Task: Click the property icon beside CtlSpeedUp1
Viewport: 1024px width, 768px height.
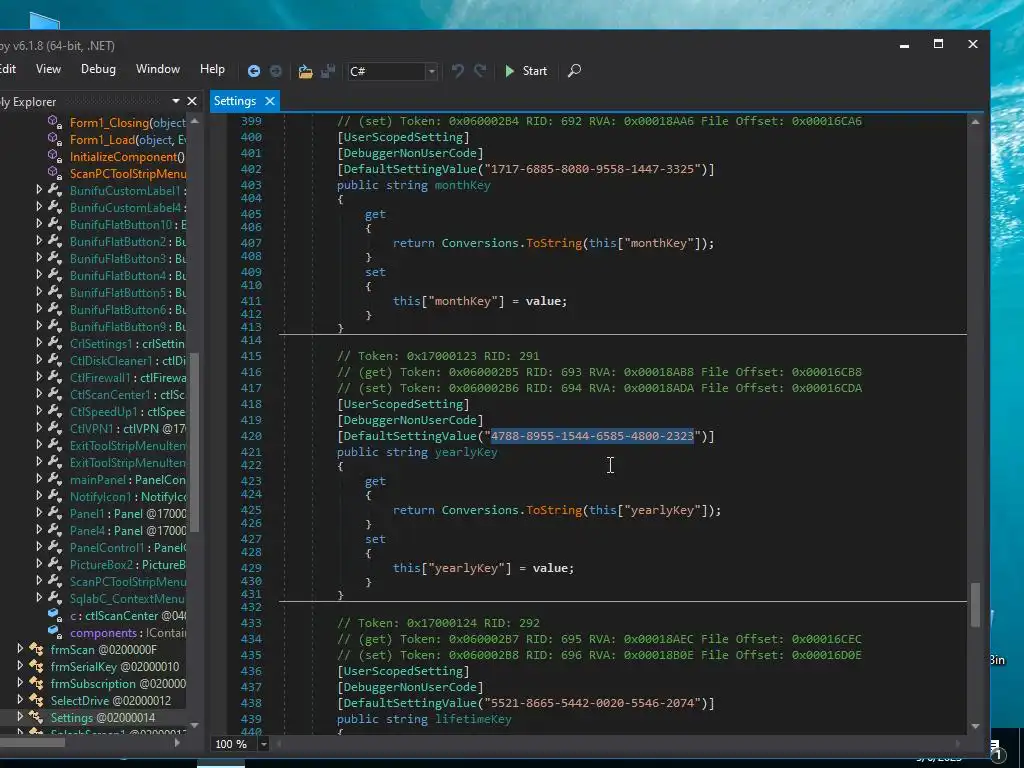Action: point(55,411)
